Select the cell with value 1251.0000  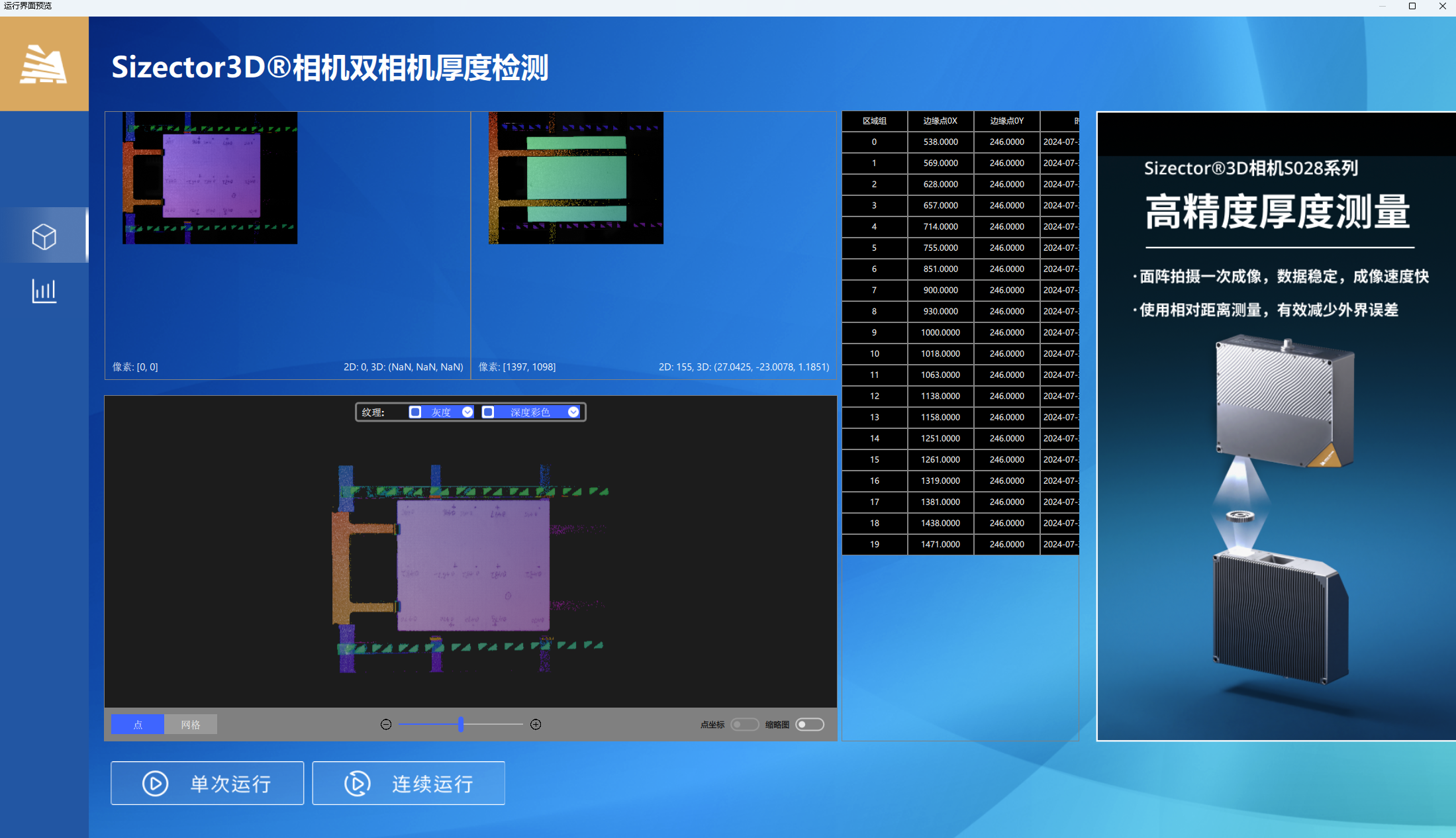click(x=940, y=439)
